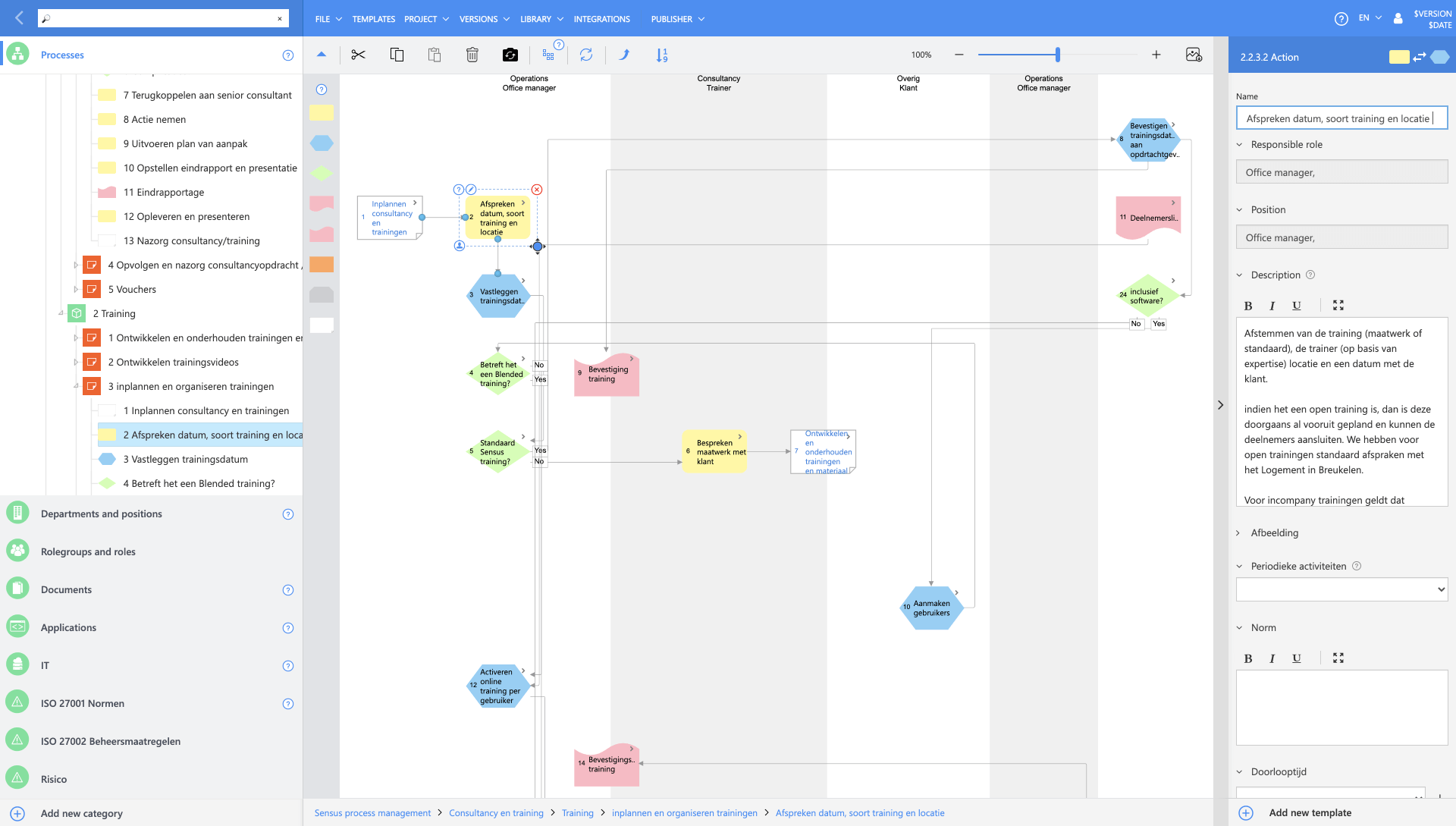Open the TEMPLATES menu
1456x826 pixels.
coord(374,19)
